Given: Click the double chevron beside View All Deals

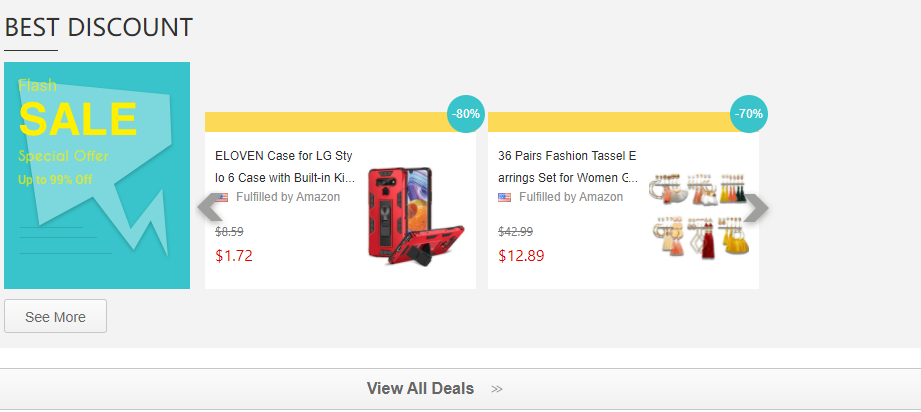Looking at the screenshot, I should tap(497, 389).
